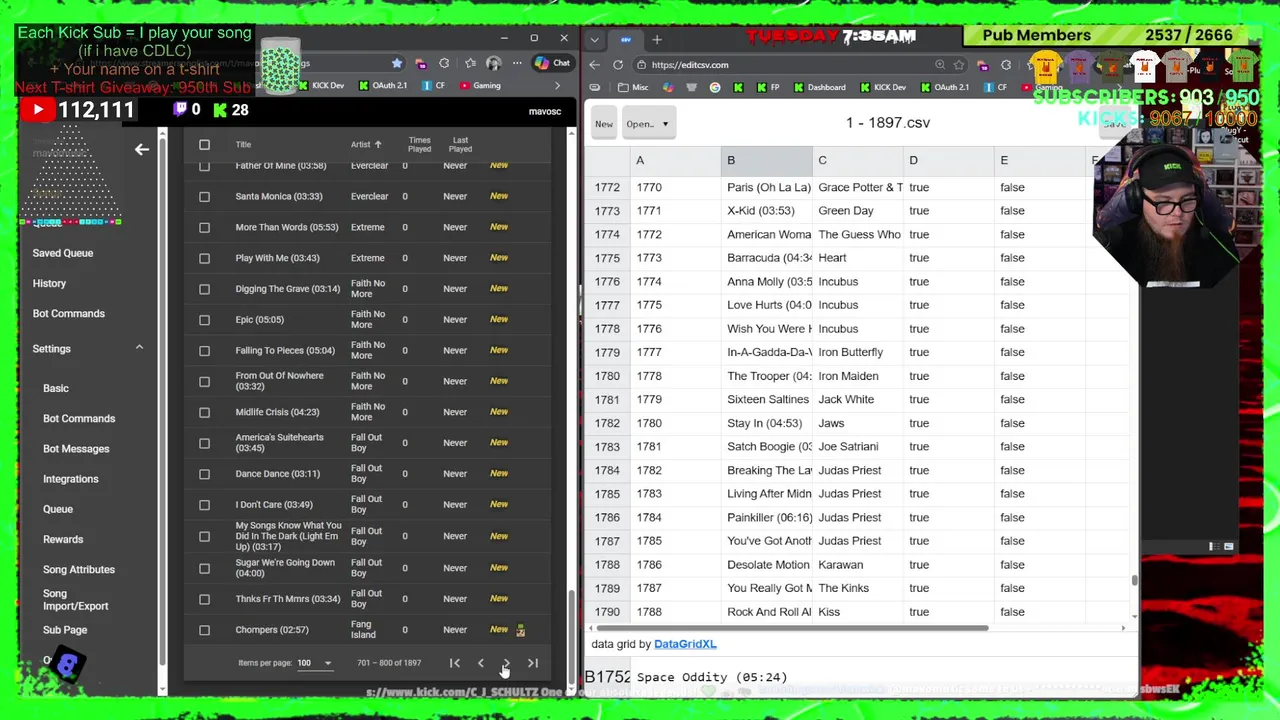The width and height of the screenshot is (1280, 720).
Task: Check the box for Santa Monica (03:33)
Action: 204,197
